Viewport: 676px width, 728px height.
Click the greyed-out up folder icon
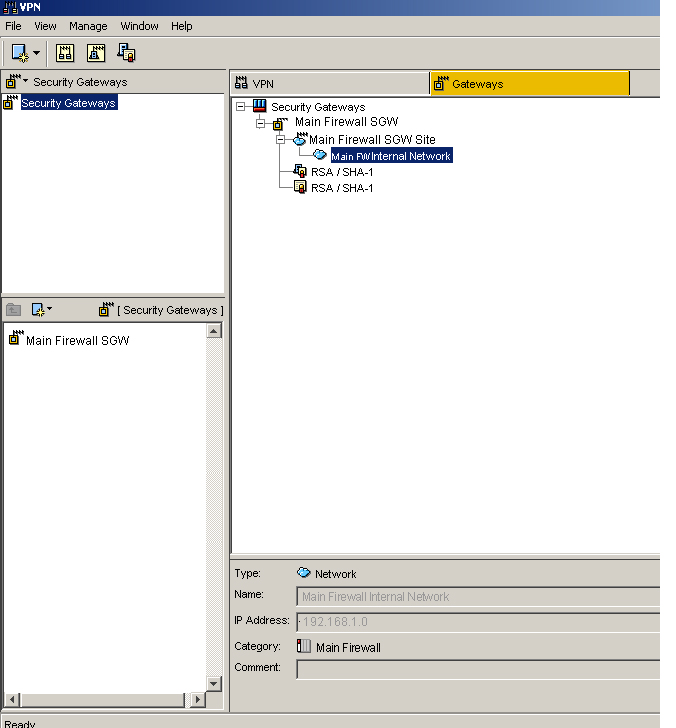click(14, 310)
